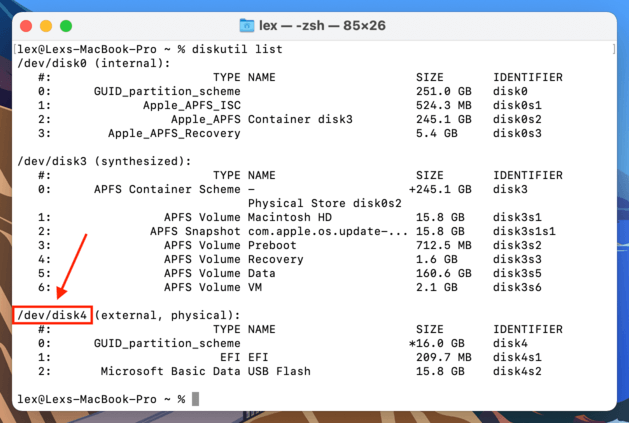This screenshot has width=629, height=423.
Task: Minimize the Terminal window with yellow button
Action: (47, 25)
